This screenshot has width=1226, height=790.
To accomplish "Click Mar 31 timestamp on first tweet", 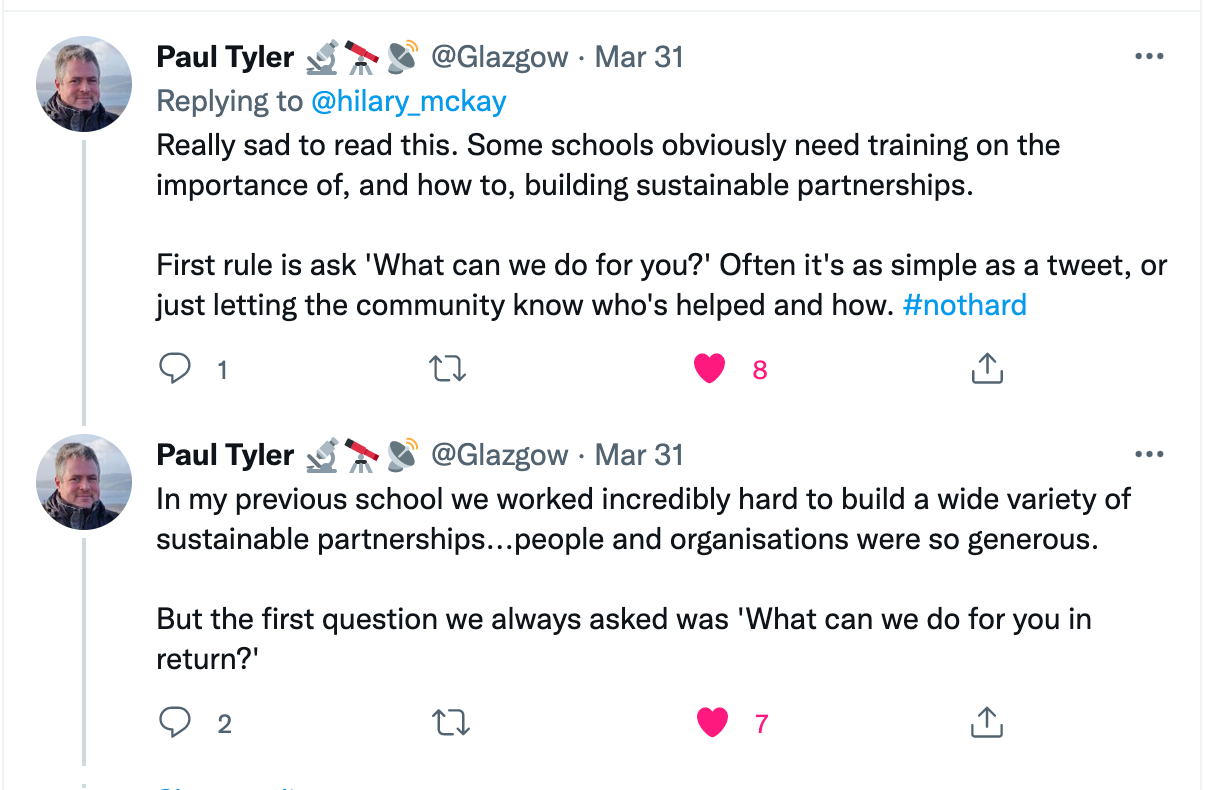I will pos(639,58).
